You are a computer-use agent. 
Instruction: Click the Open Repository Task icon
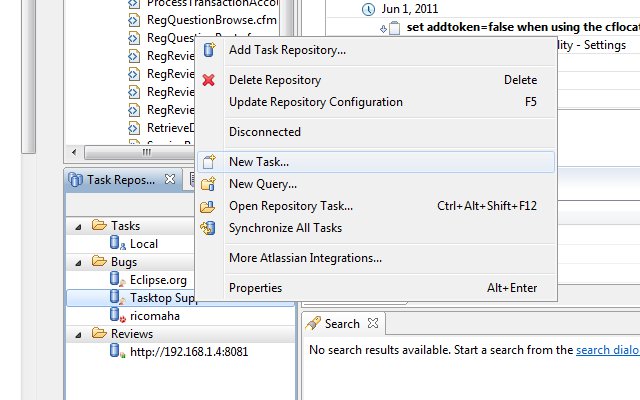point(208,207)
